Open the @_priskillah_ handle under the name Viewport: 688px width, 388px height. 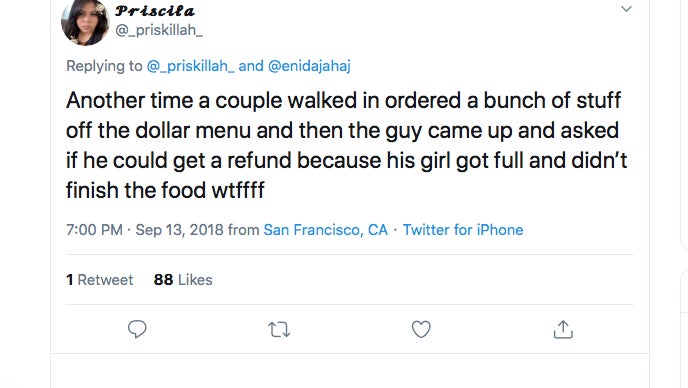coord(159,30)
